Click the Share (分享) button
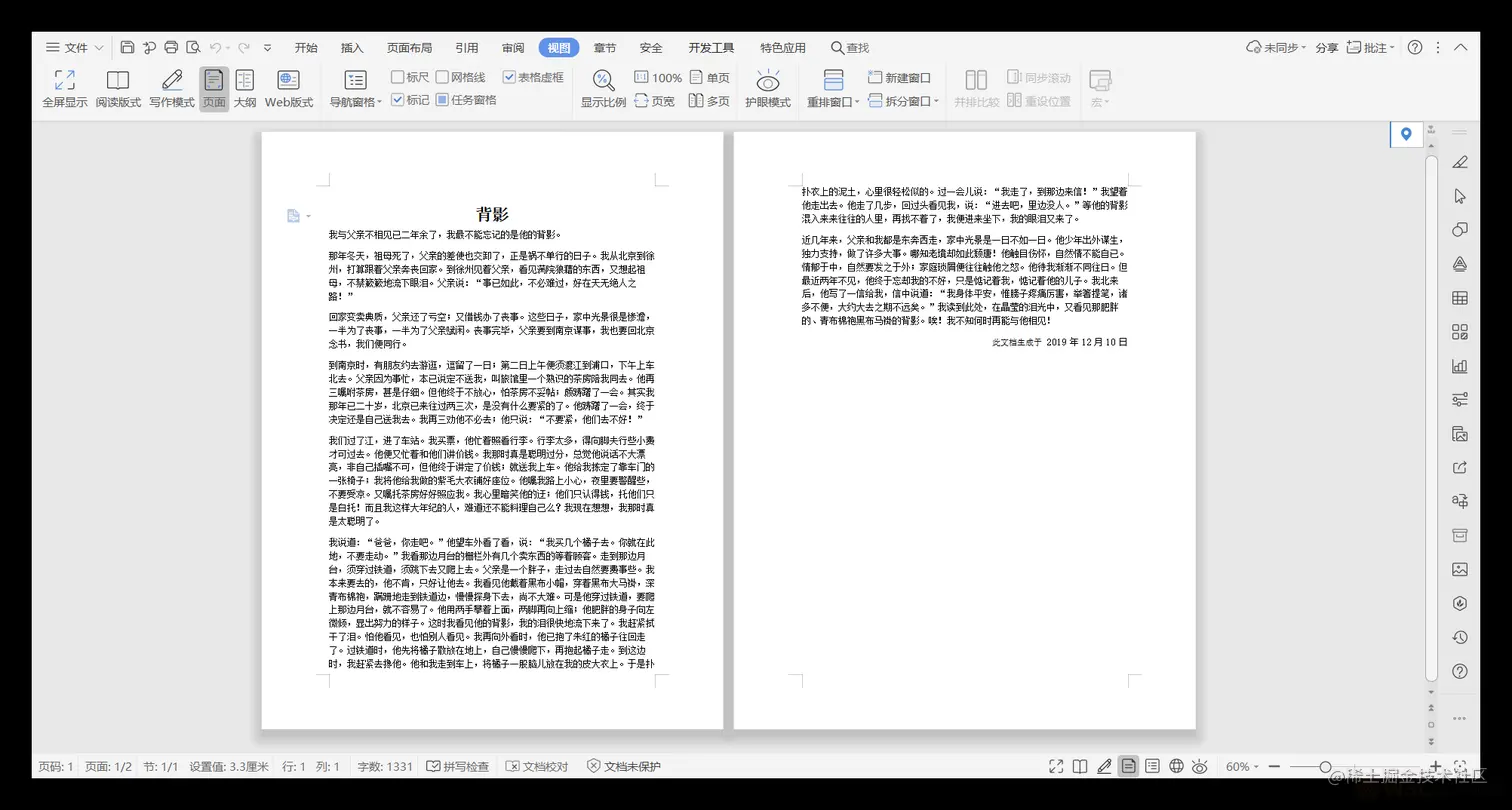The width and height of the screenshot is (1512, 810). pyautogui.click(x=1326, y=47)
